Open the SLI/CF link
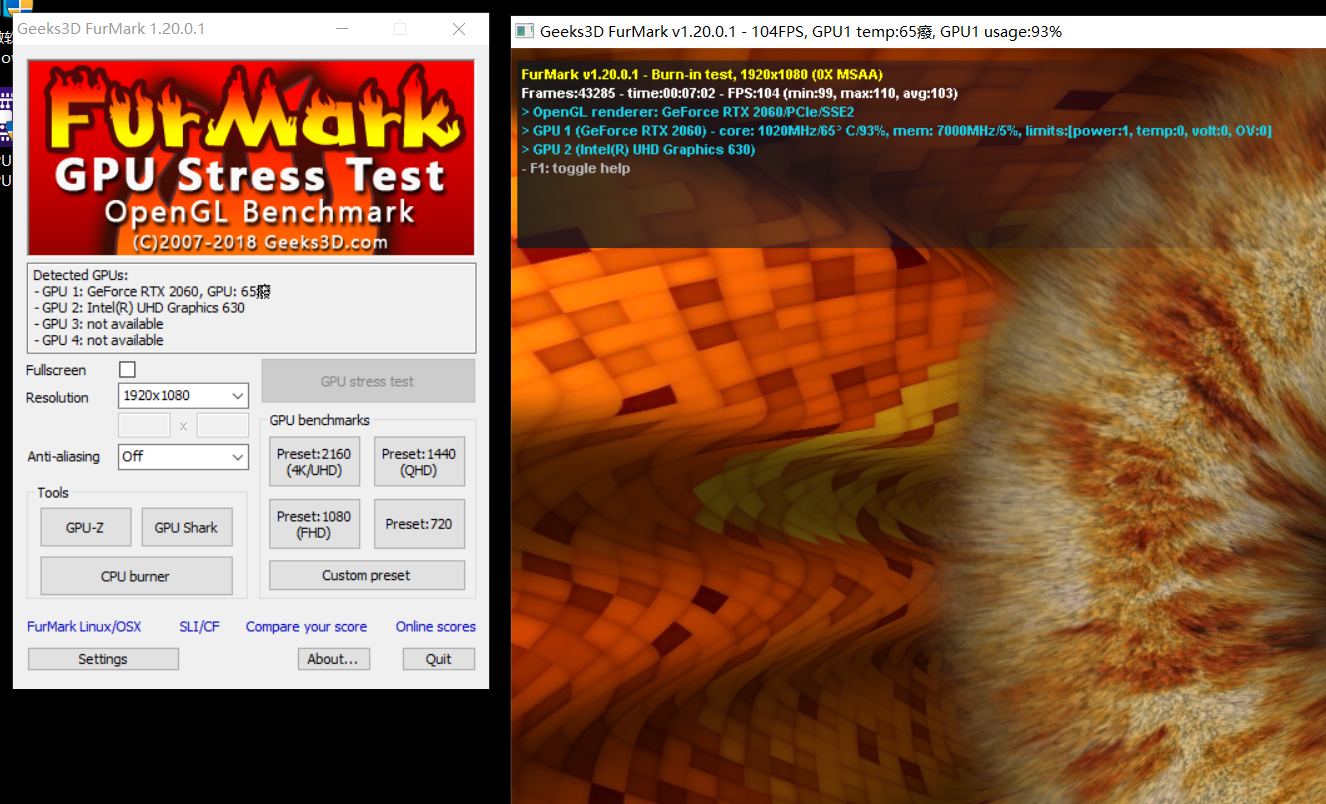Viewport: 1326px width, 804px height. coord(199,627)
